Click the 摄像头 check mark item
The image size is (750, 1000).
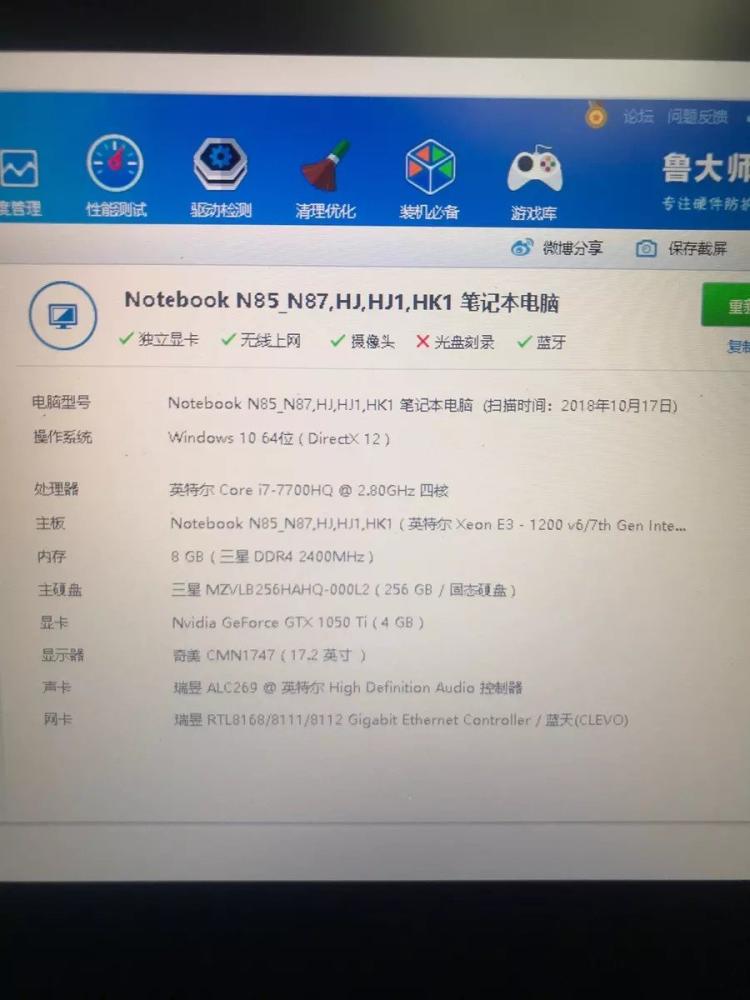coord(362,341)
